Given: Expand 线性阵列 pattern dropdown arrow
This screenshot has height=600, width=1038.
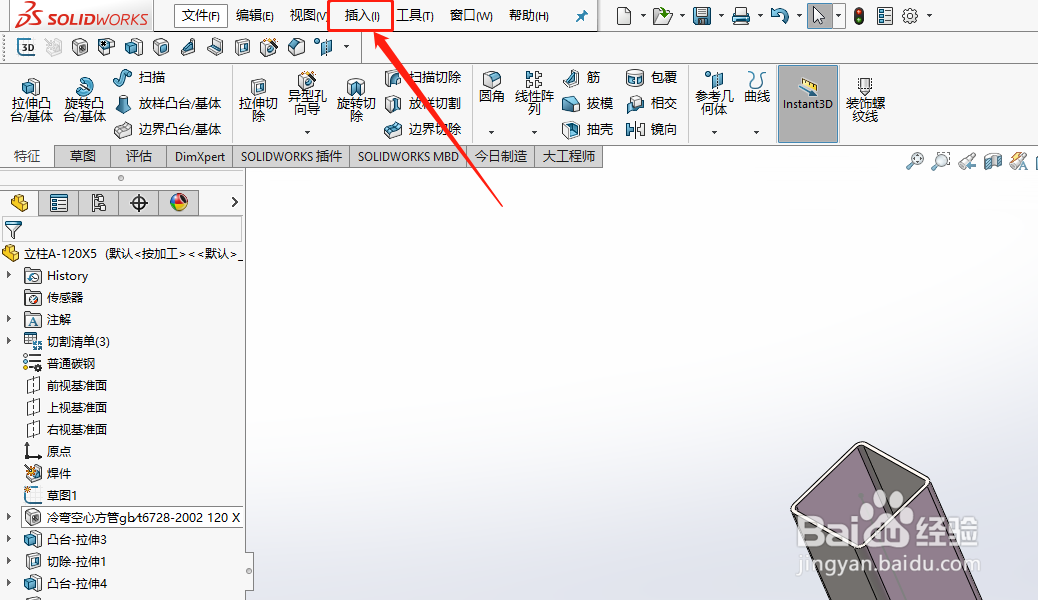Looking at the screenshot, I should click(x=534, y=132).
